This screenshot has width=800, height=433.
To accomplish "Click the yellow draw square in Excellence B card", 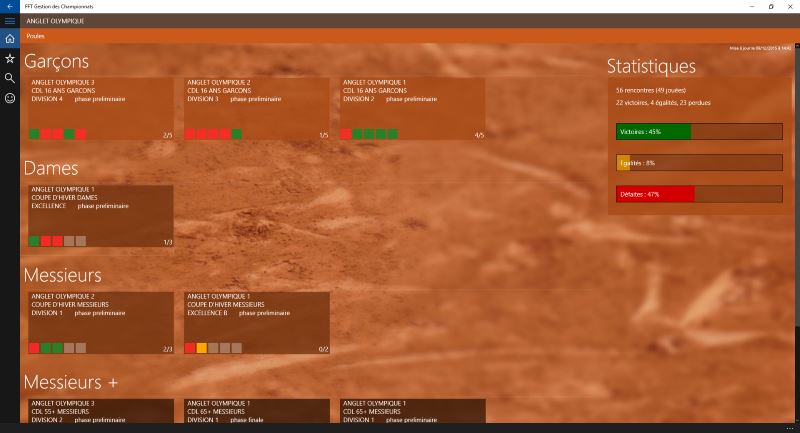I will click(202, 348).
